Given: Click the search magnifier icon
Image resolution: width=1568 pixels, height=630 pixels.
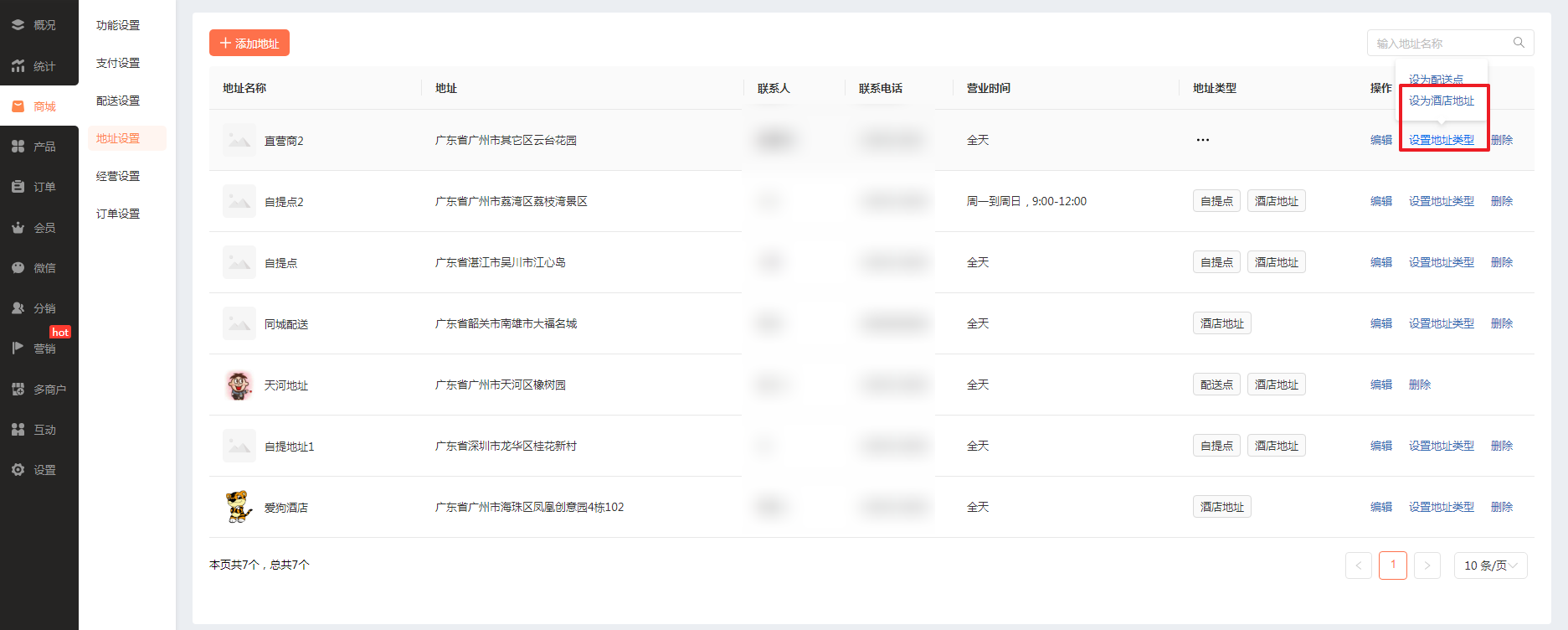Looking at the screenshot, I should (1519, 43).
